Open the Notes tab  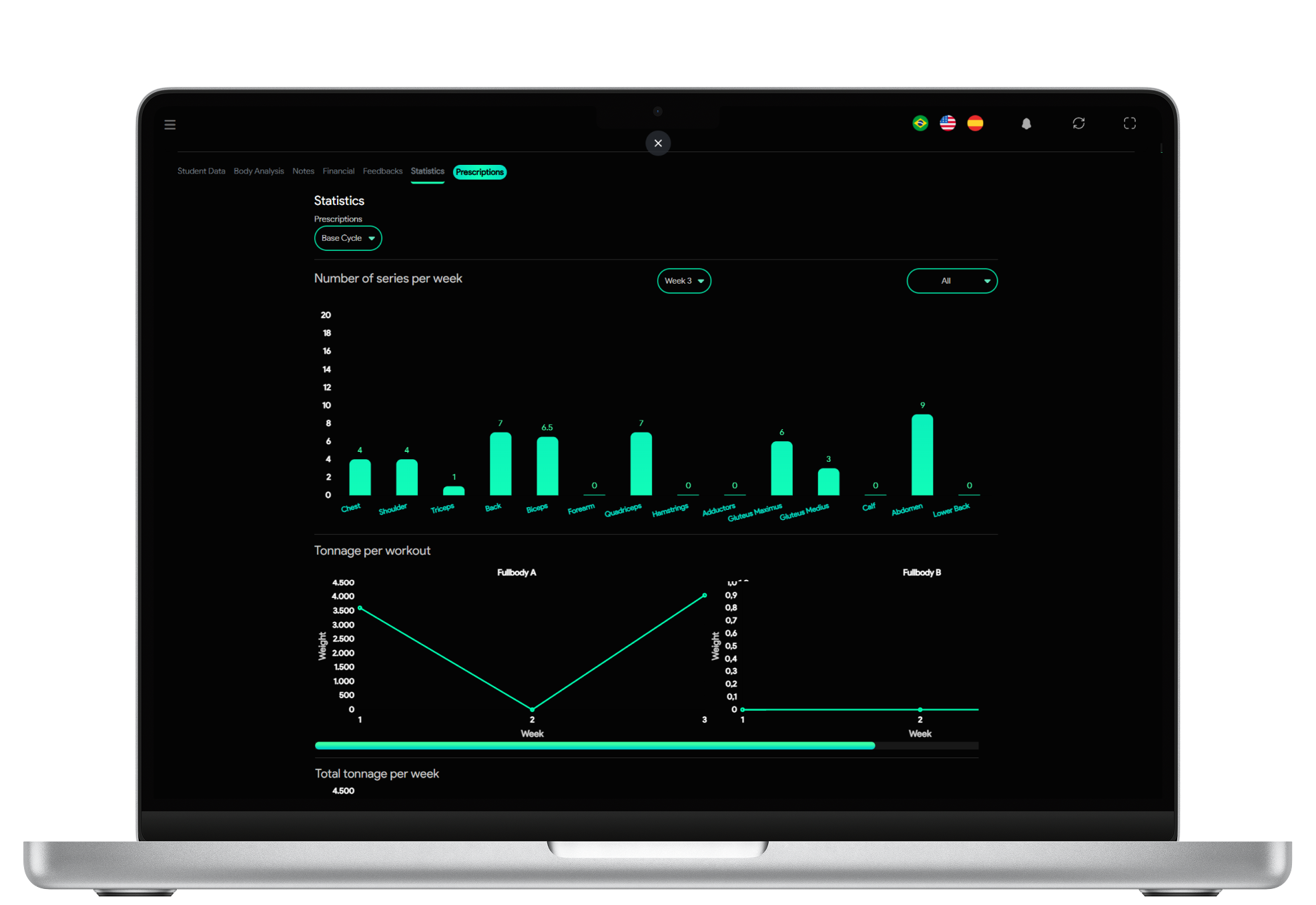point(303,172)
